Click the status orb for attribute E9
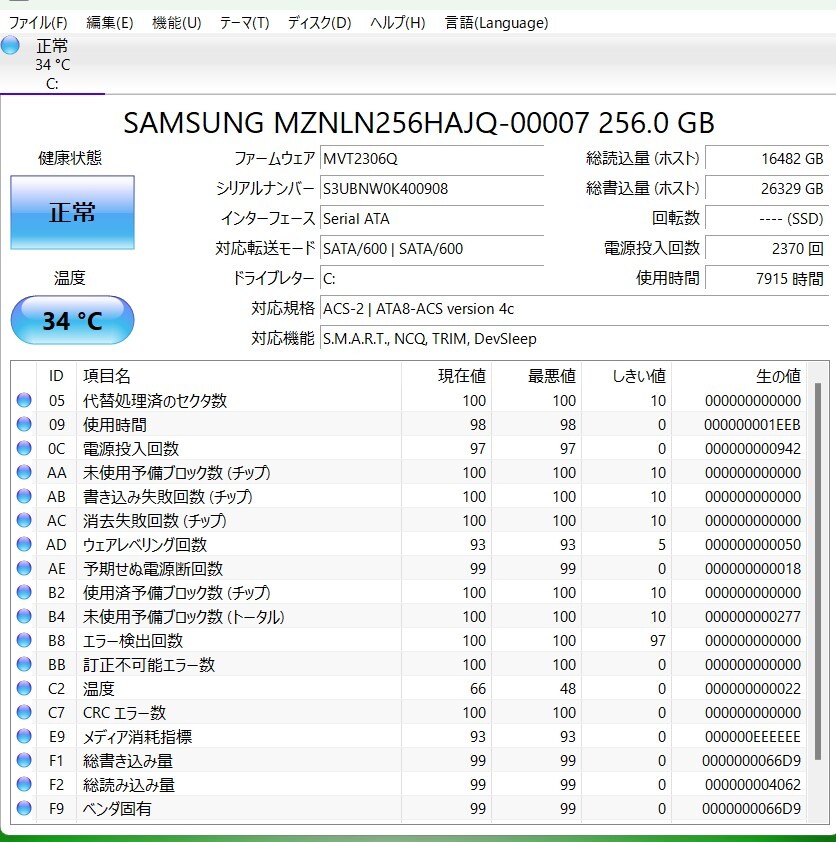Screen dimensions: 836x842 pos(24,736)
